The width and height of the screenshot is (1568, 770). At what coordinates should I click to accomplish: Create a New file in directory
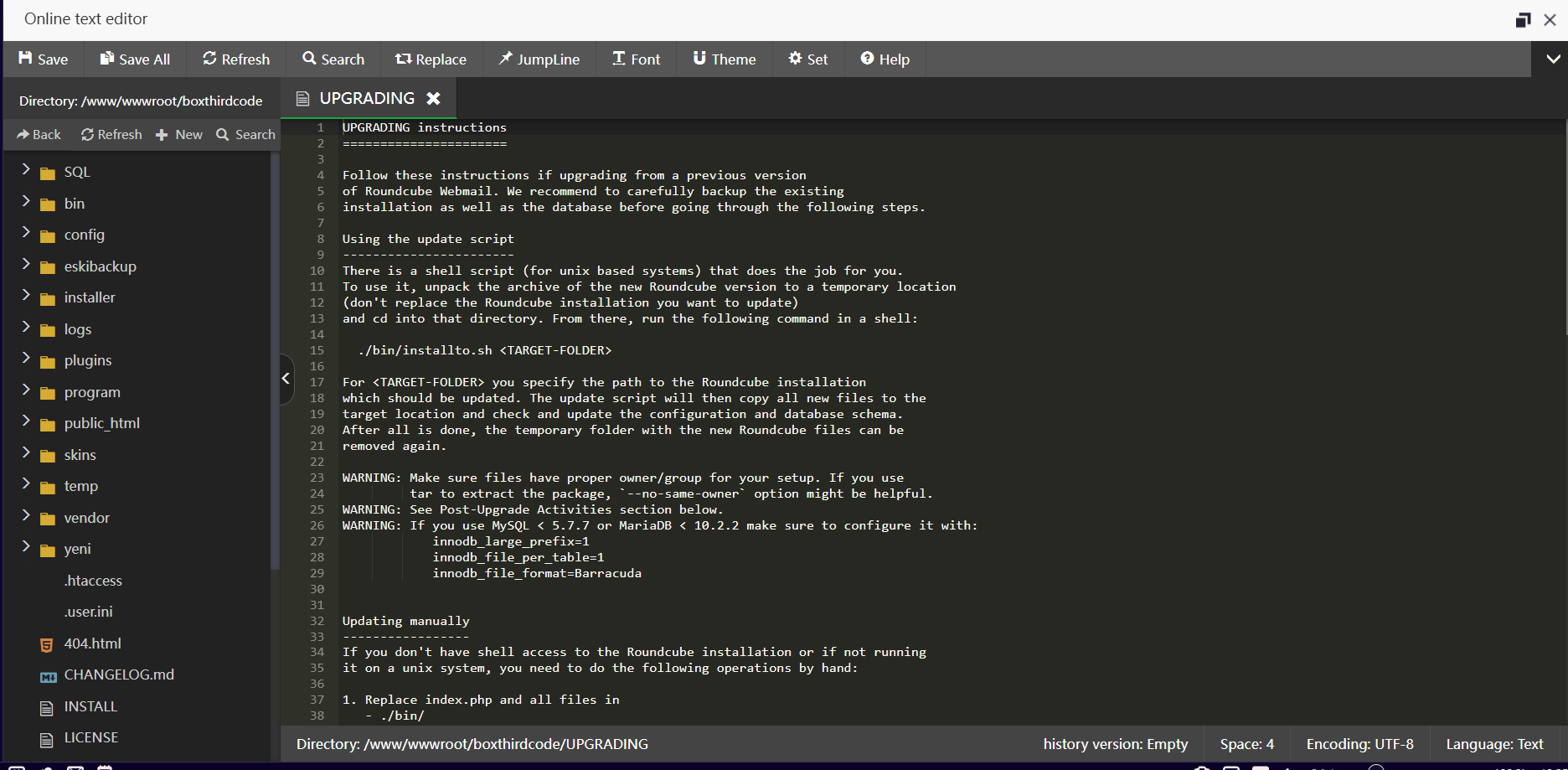[179, 135]
